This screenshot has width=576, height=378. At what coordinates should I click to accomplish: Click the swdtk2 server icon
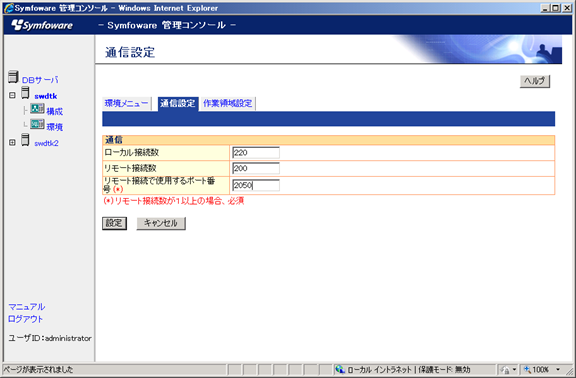(25, 140)
